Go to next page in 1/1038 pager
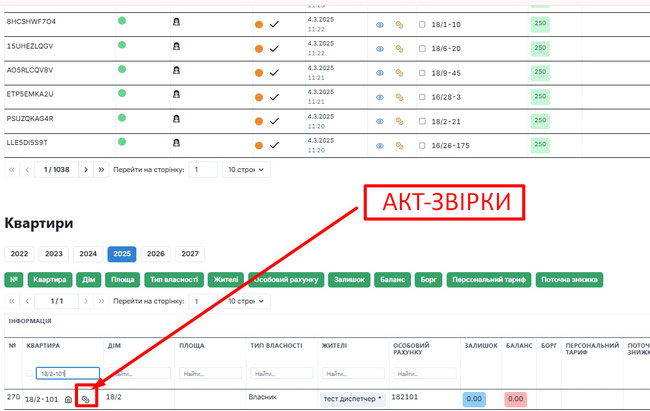The width and height of the screenshot is (650, 411). click(x=86, y=170)
